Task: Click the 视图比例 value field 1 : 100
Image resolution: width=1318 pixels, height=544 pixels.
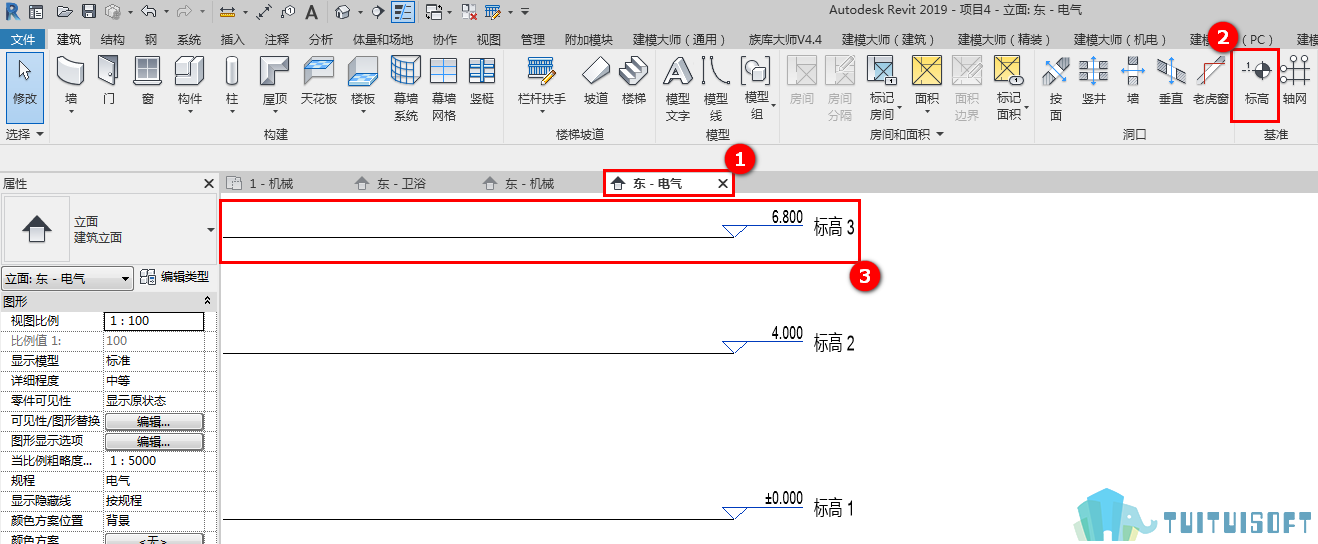Action: coord(154,321)
